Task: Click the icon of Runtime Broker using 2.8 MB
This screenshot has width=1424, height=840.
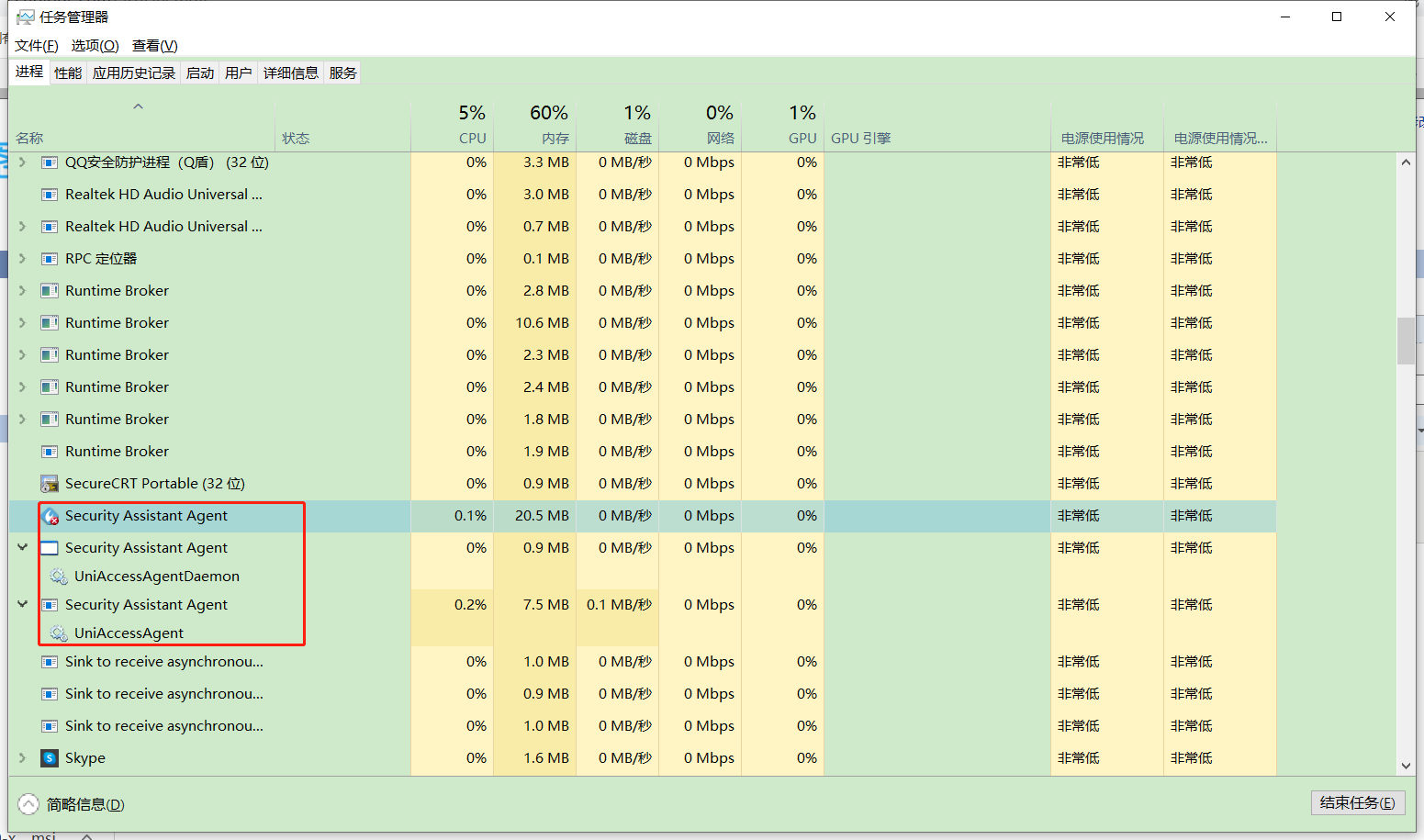Action: point(50,291)
